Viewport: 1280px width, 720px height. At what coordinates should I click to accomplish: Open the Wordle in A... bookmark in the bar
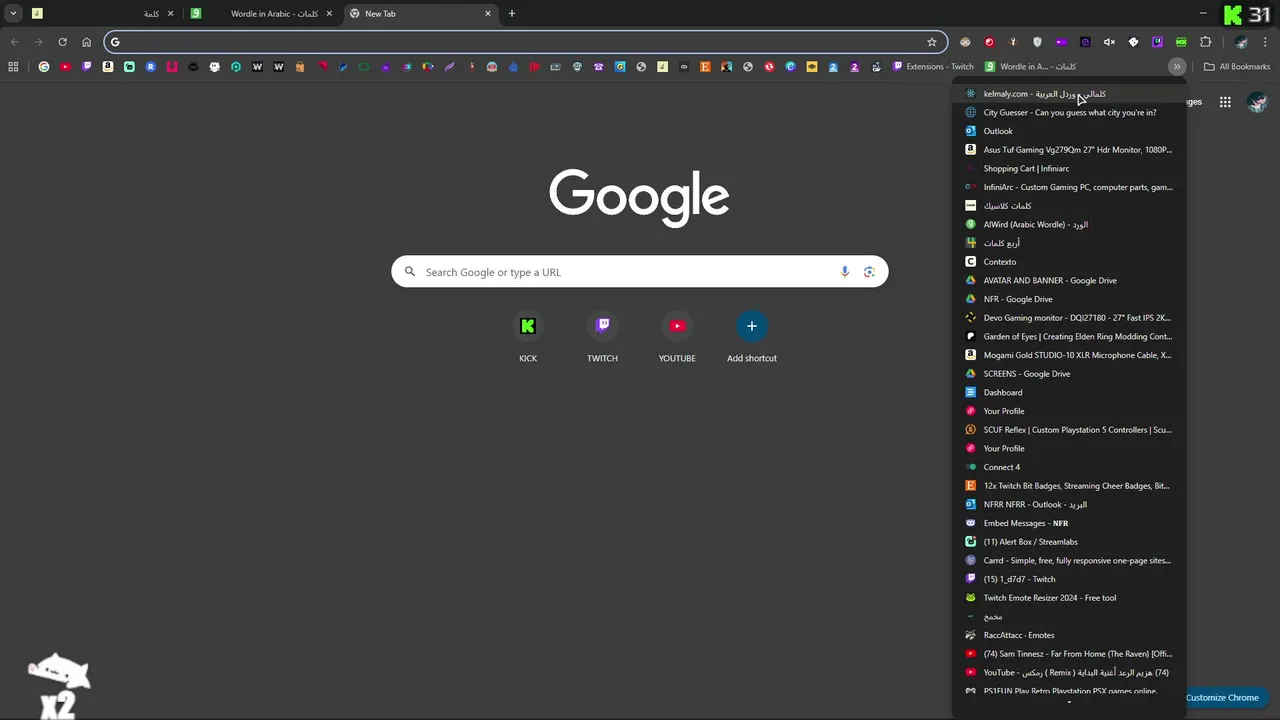pos(1030,67)
